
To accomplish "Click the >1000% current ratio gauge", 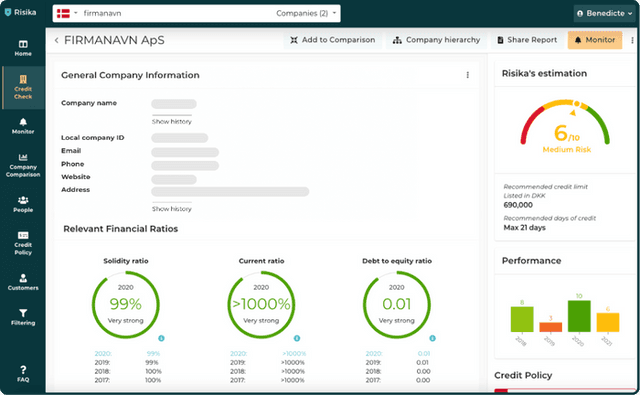I will 261,305.
